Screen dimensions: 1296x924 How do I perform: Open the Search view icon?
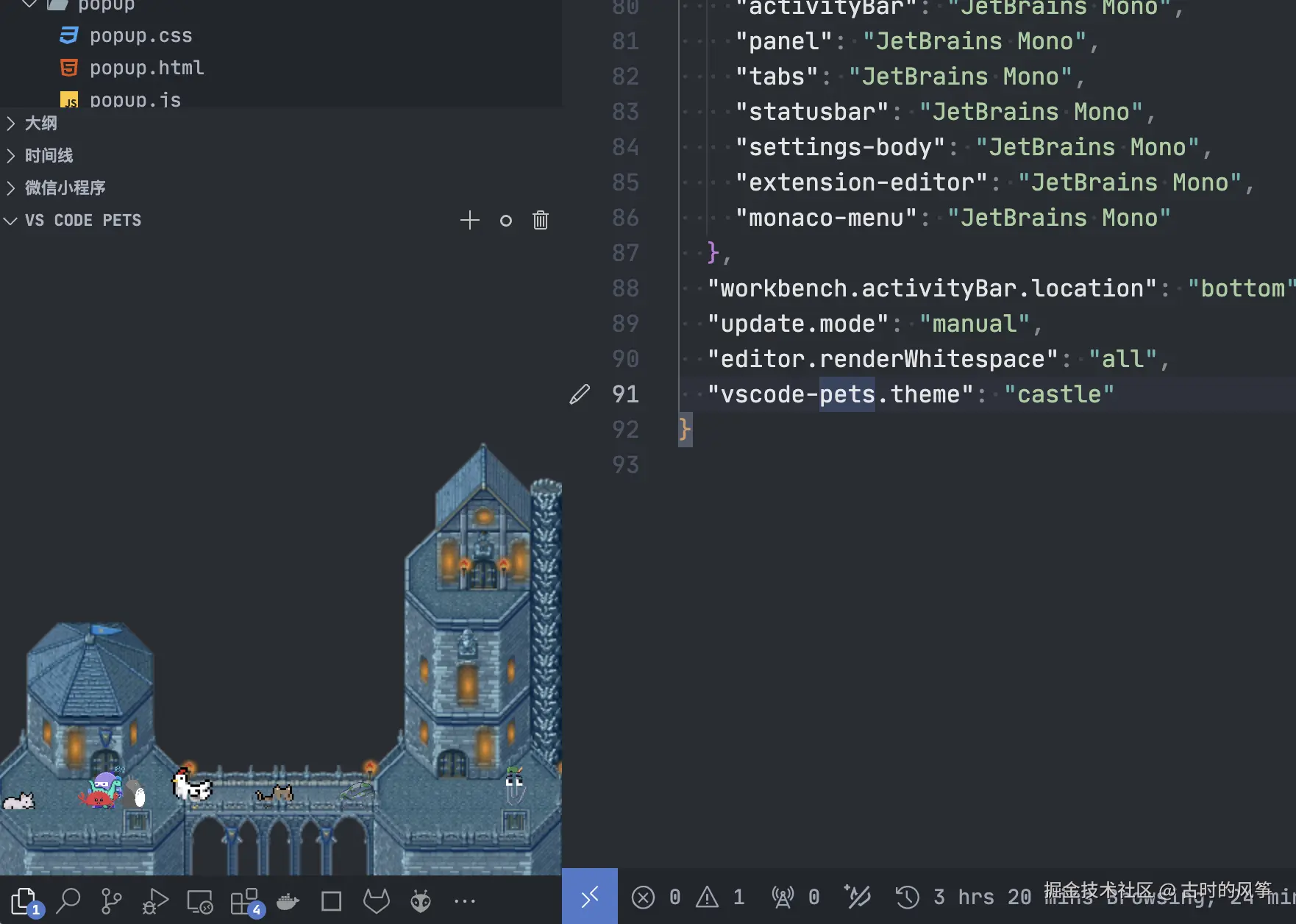(68, 900)
